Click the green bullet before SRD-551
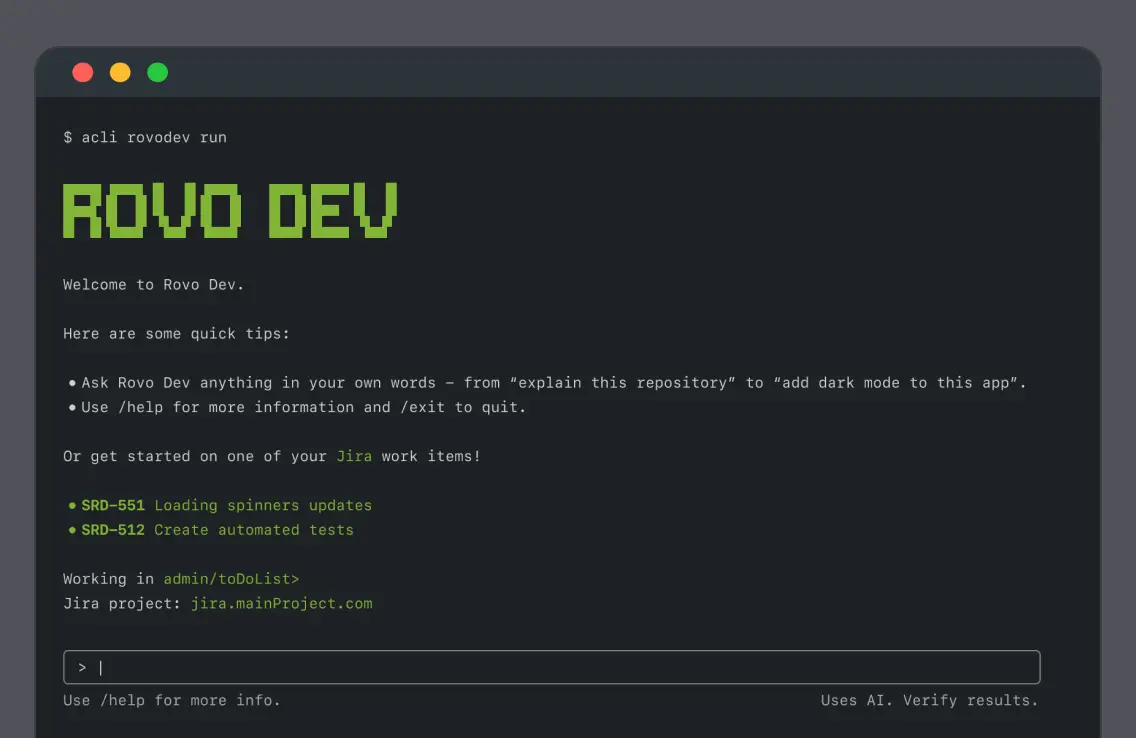1136x738 pixels. coord(72,506)
